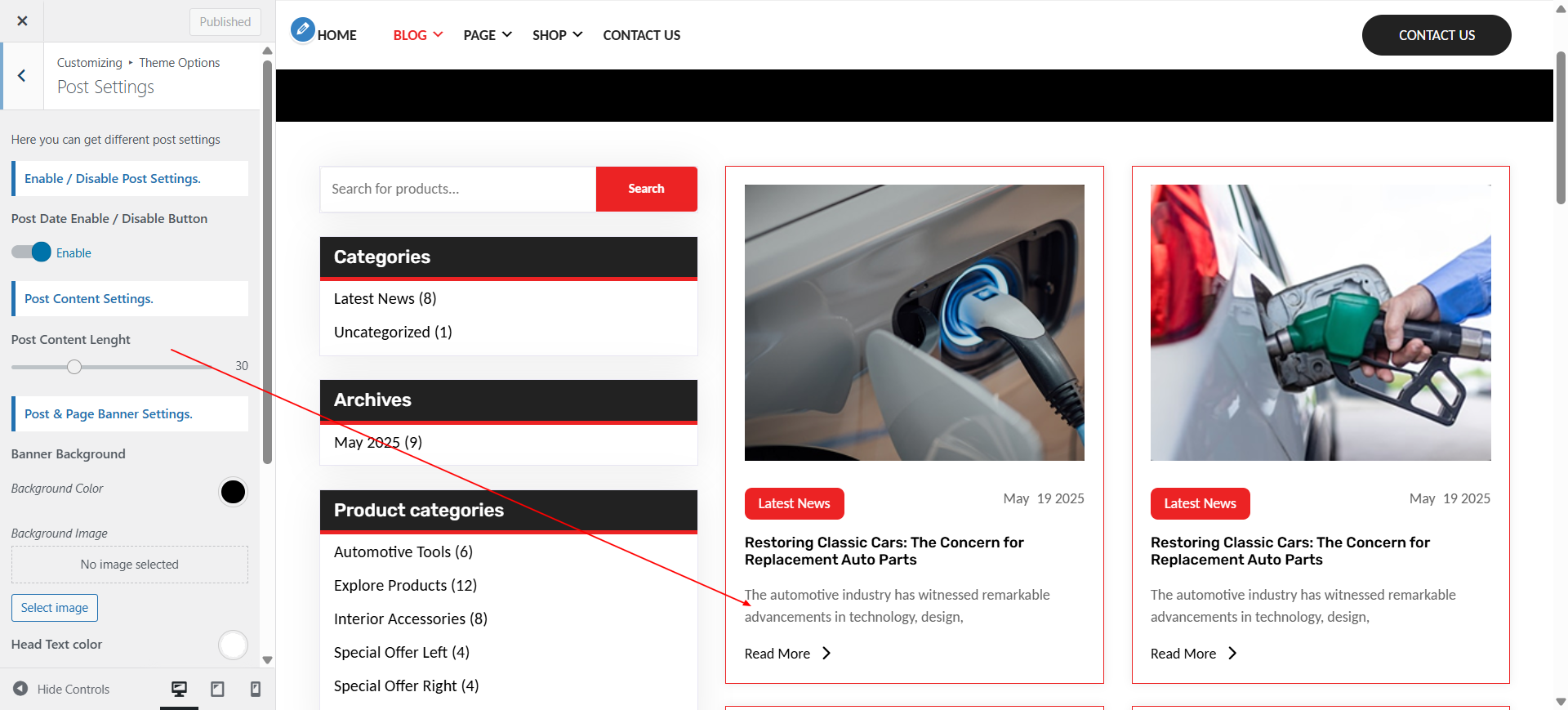
Task: Expand the BLOG menu dropdown chevron
Action: click(x=438, y=34)
